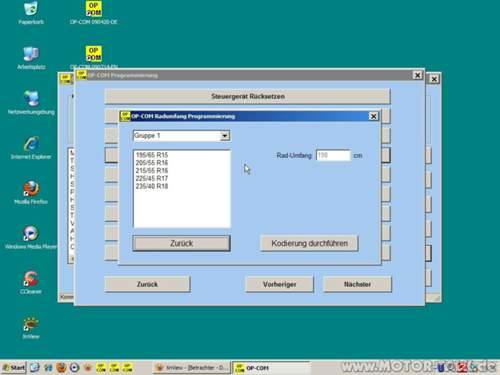Click Kodierung durchführen button
Image resolution: width=500 pixels, height=375 pixels.
tap(309, 243)
